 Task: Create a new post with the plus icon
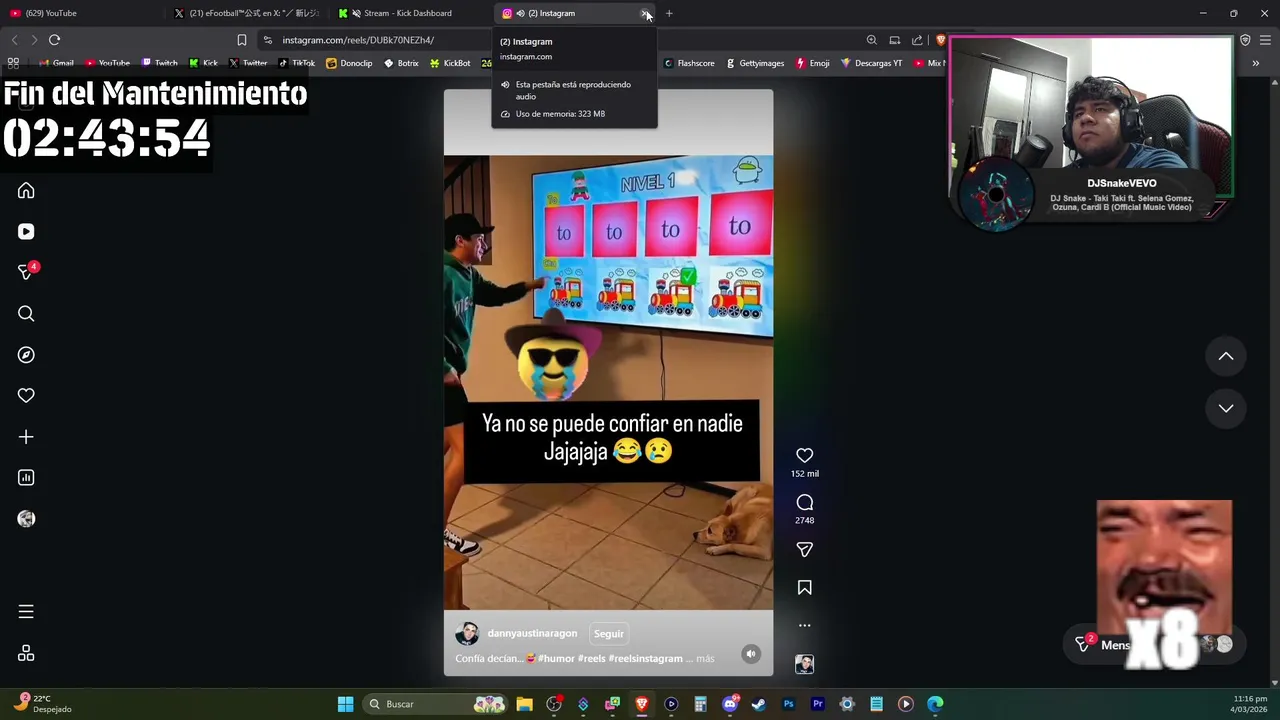[x=26, y=437]
